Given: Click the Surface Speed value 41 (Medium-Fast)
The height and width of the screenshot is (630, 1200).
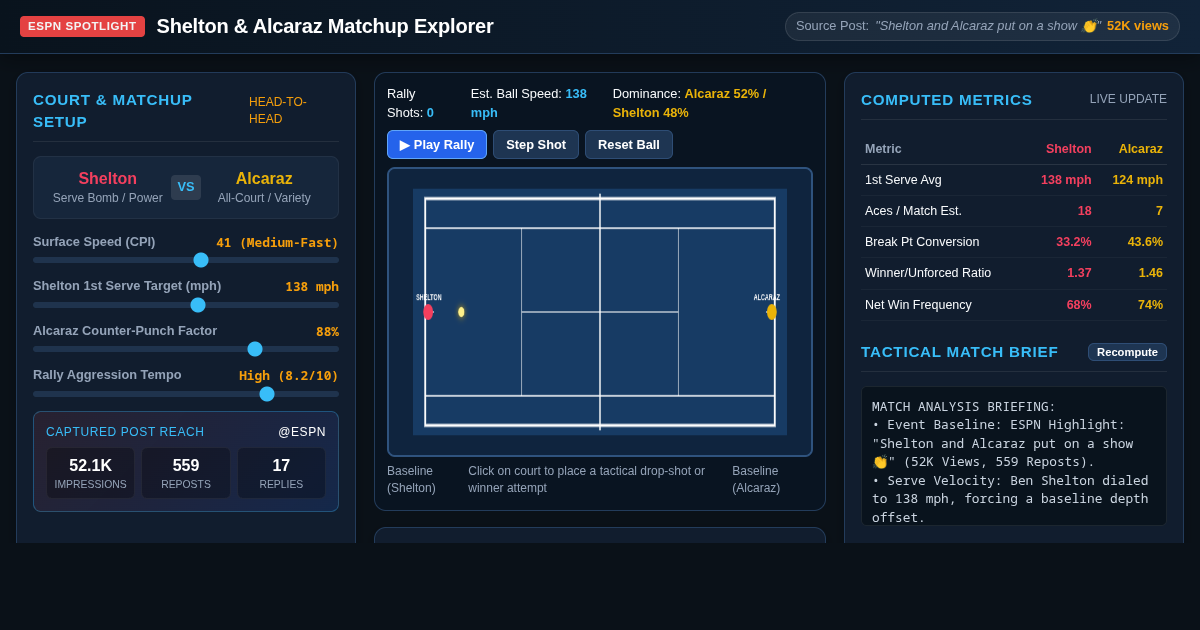Looking at the screenshot, I should 277,243.
